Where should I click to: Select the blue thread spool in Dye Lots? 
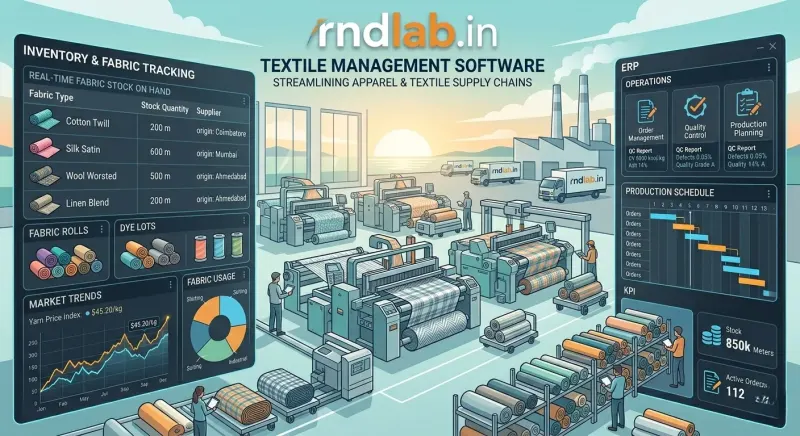[219, 245]
